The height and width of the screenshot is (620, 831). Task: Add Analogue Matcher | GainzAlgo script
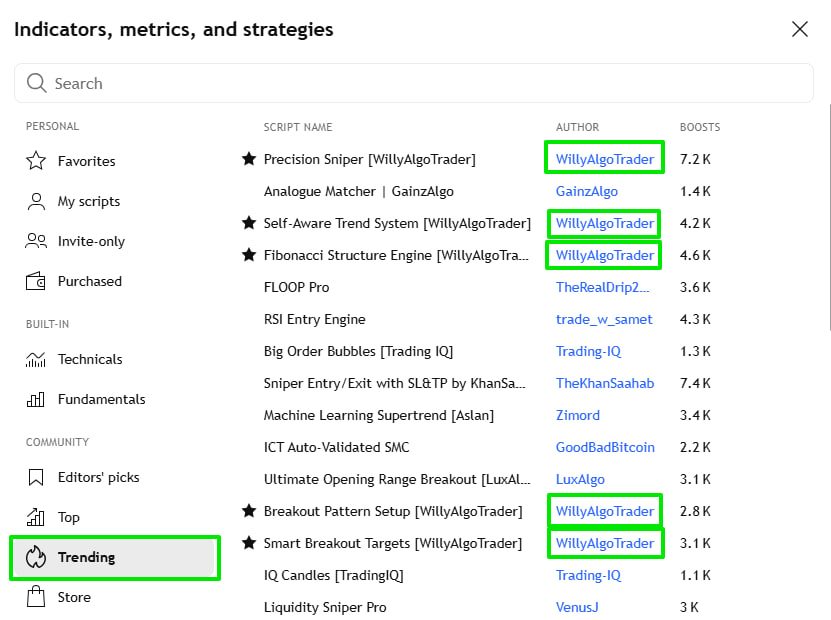359,191
